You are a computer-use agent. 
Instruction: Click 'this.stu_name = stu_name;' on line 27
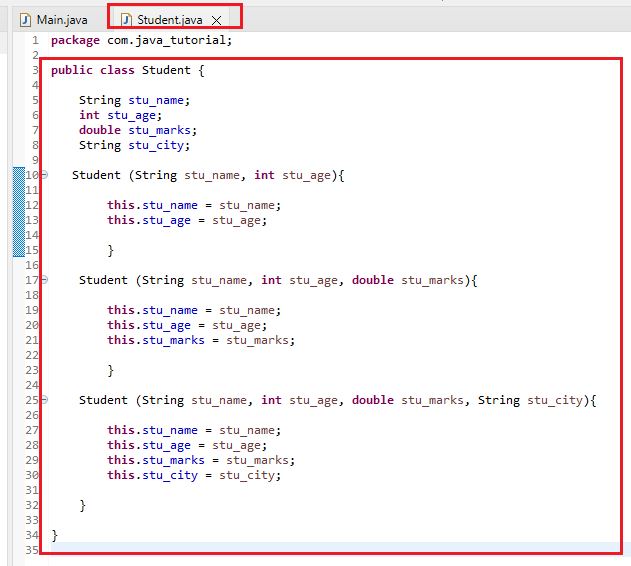point(194,430)
